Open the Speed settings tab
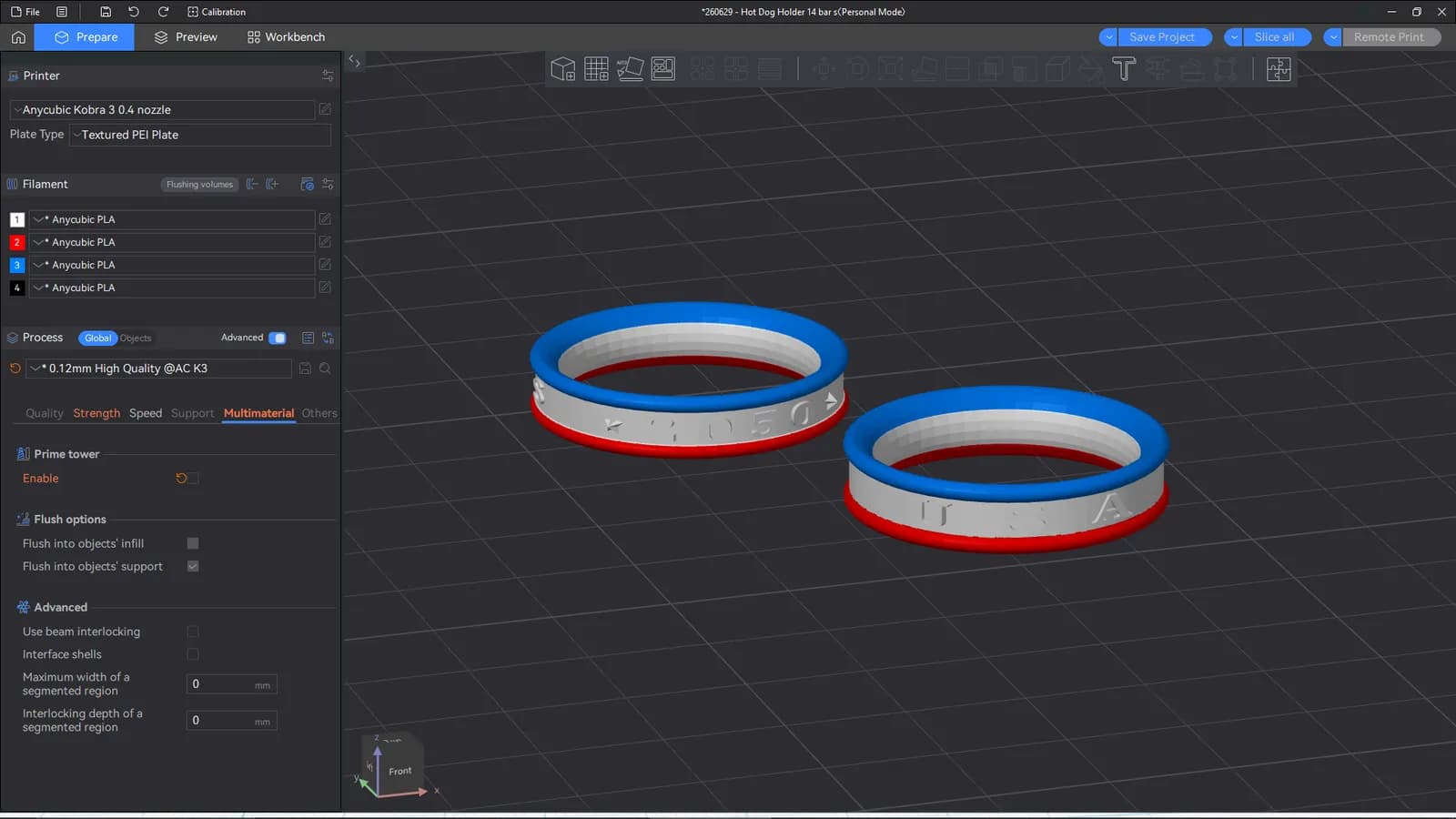Screen dimensions: 1456x819 click(x=146, y=413)
